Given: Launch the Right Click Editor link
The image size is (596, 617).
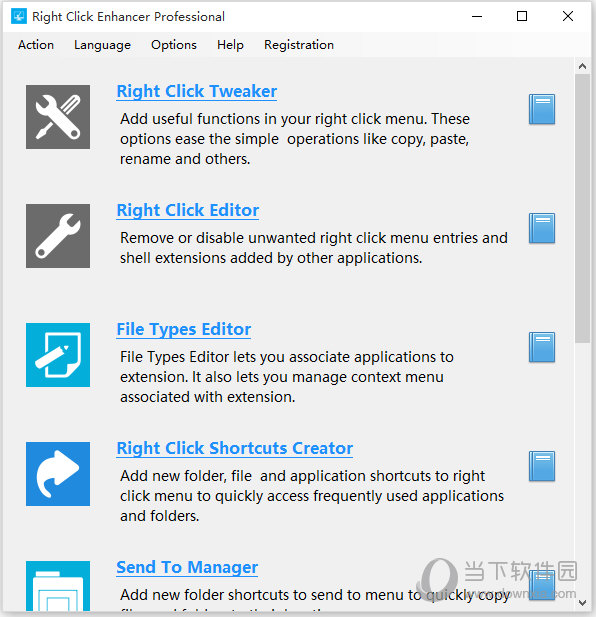Looking at the screenshot, I should tap(188, 210).
